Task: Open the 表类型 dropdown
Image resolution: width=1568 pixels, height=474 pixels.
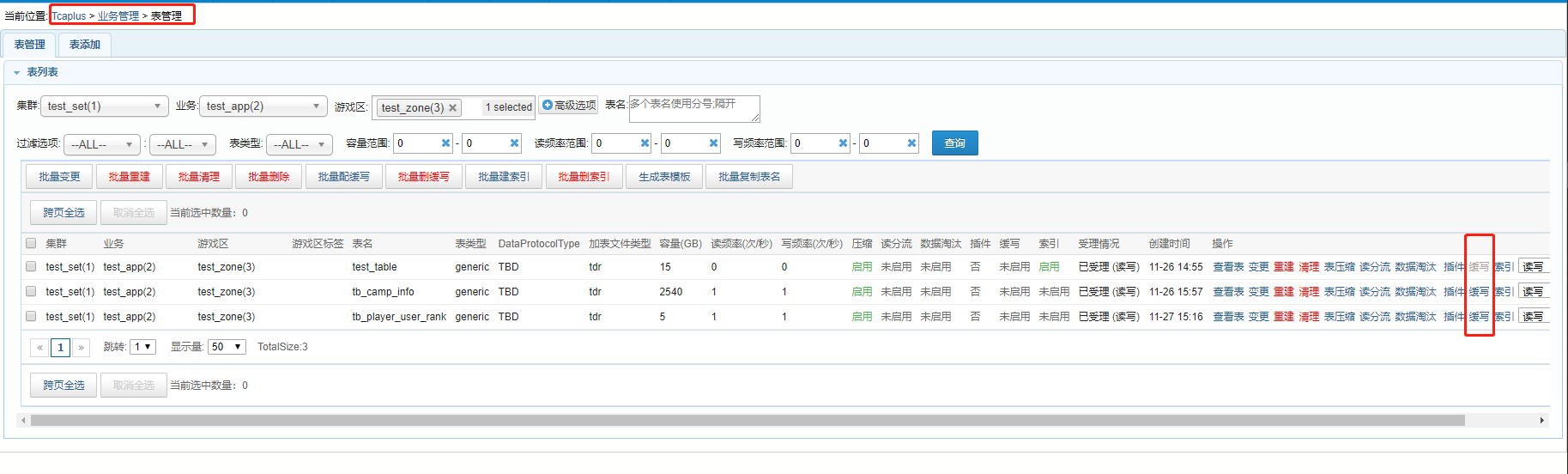Action: click(299, 144)
